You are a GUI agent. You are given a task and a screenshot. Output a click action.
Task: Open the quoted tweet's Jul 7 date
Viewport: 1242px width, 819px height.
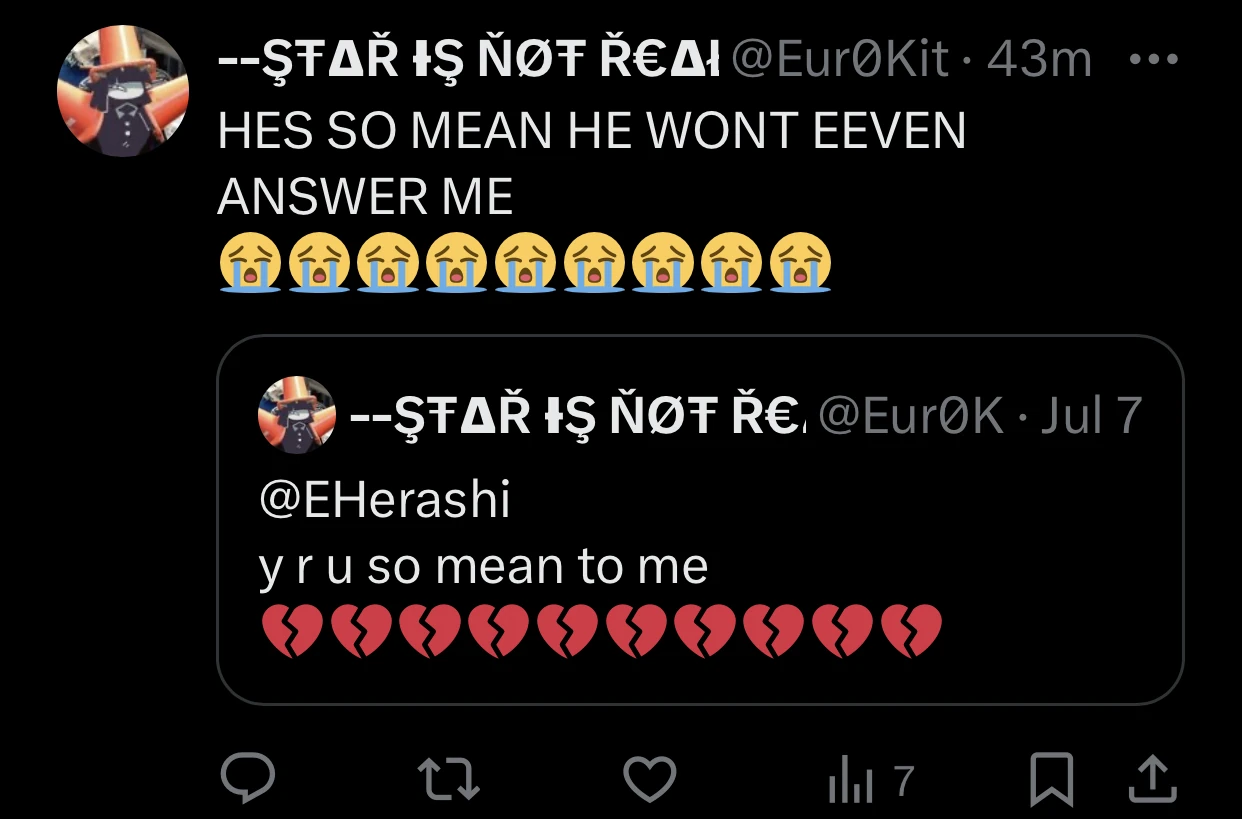1090,415
